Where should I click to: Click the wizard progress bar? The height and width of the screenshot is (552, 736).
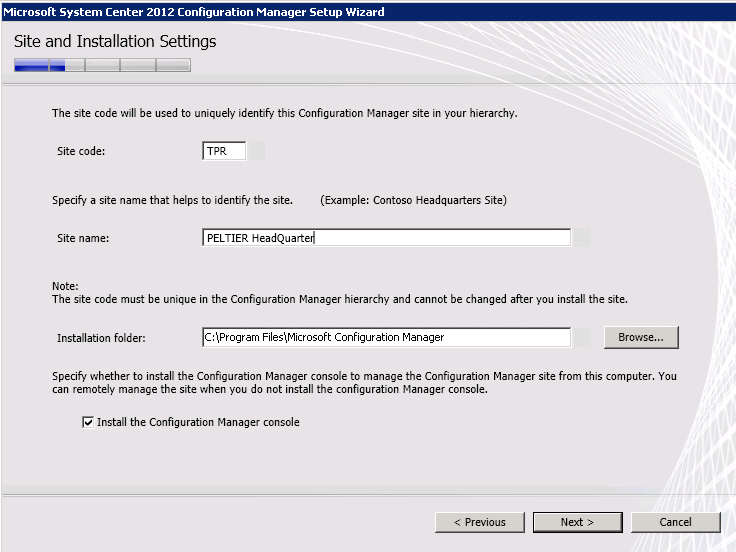pos(102,65)
